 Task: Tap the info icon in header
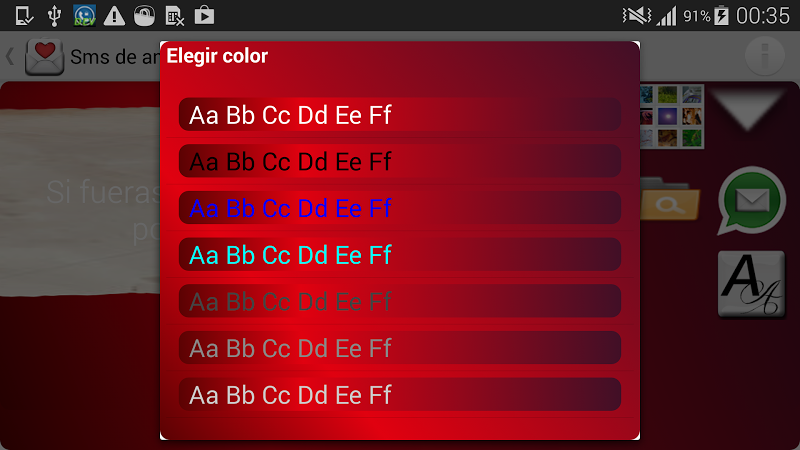[765, 56]
